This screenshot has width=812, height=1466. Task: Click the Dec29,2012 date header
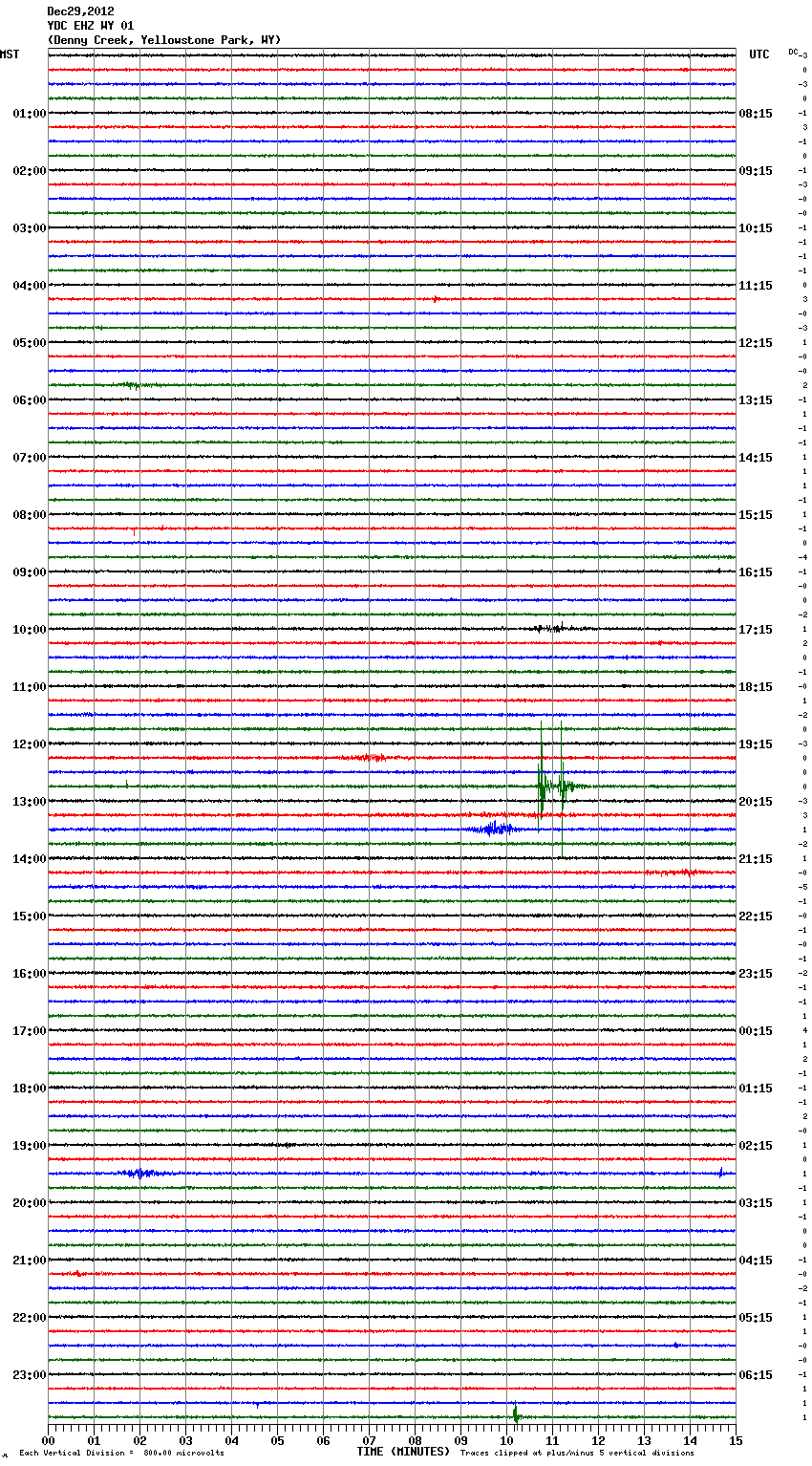coord(80,11)
